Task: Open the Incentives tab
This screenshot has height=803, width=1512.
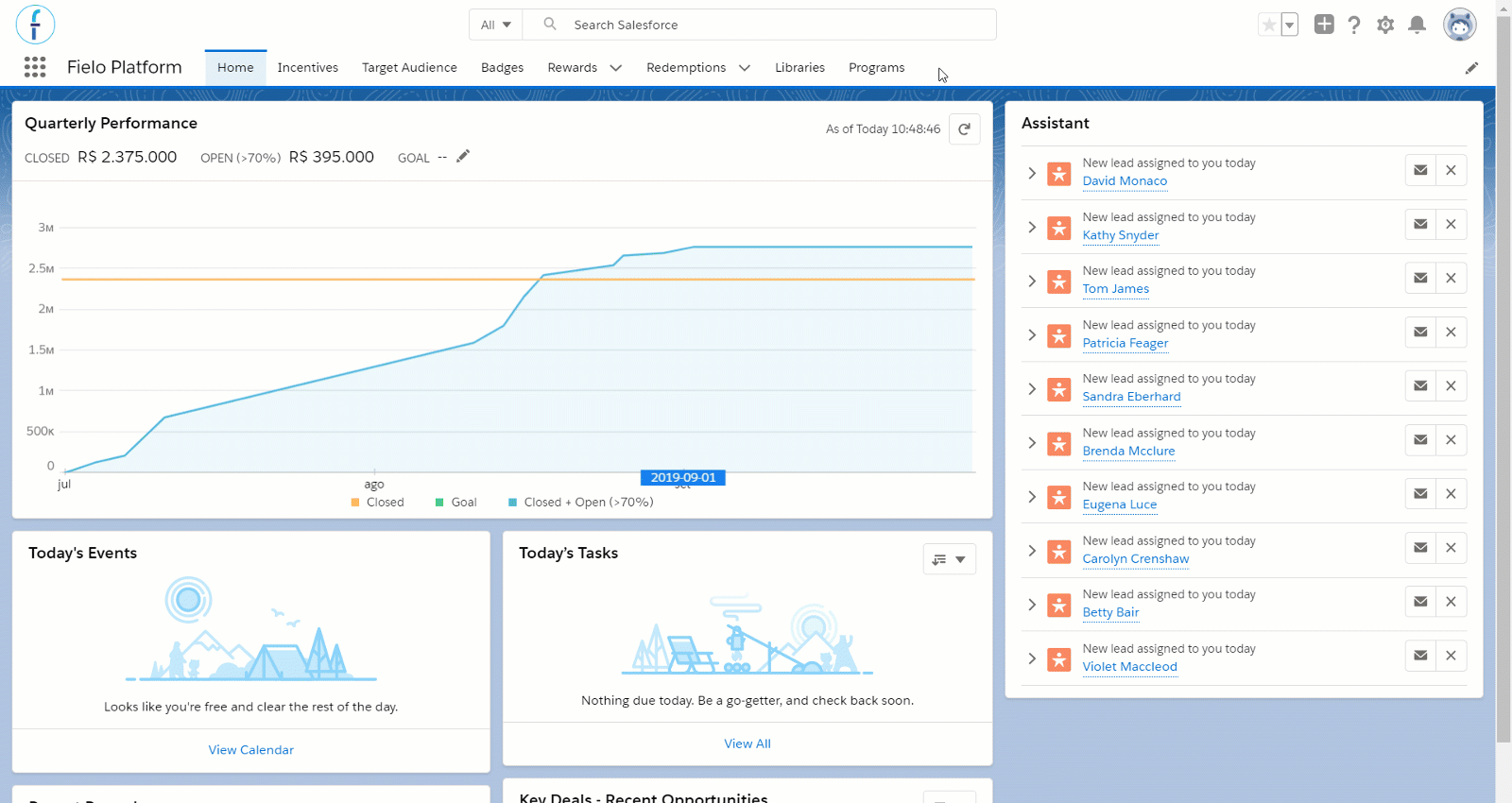Action: 308,68
